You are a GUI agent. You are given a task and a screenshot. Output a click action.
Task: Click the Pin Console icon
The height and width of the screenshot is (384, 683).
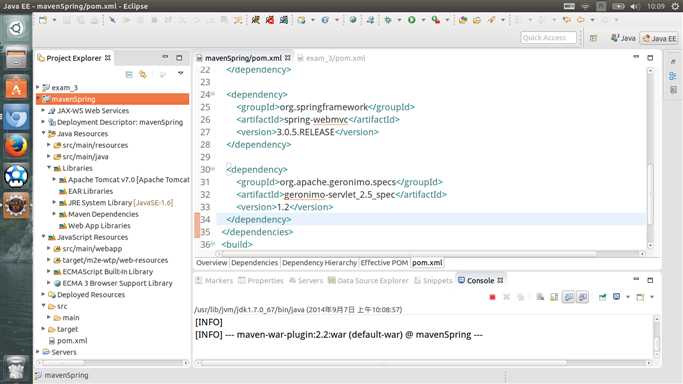(602, 297)
